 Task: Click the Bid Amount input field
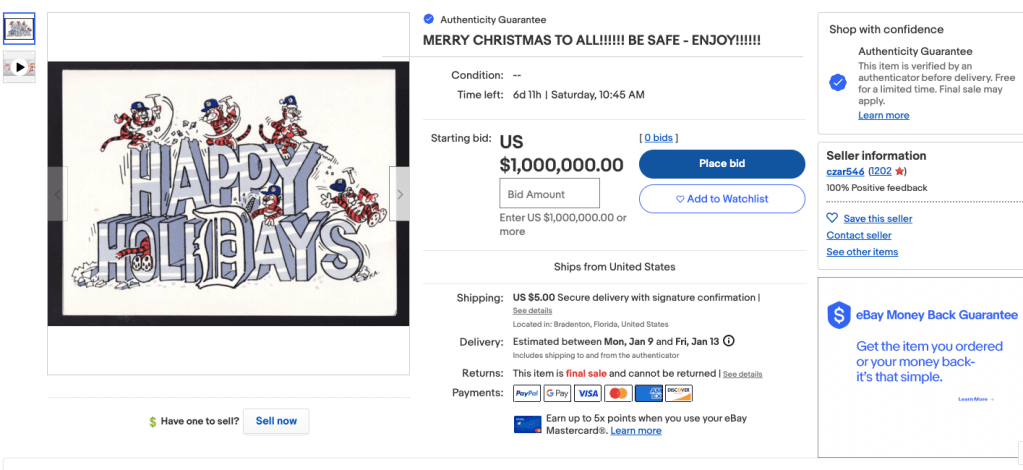point(549,194)
